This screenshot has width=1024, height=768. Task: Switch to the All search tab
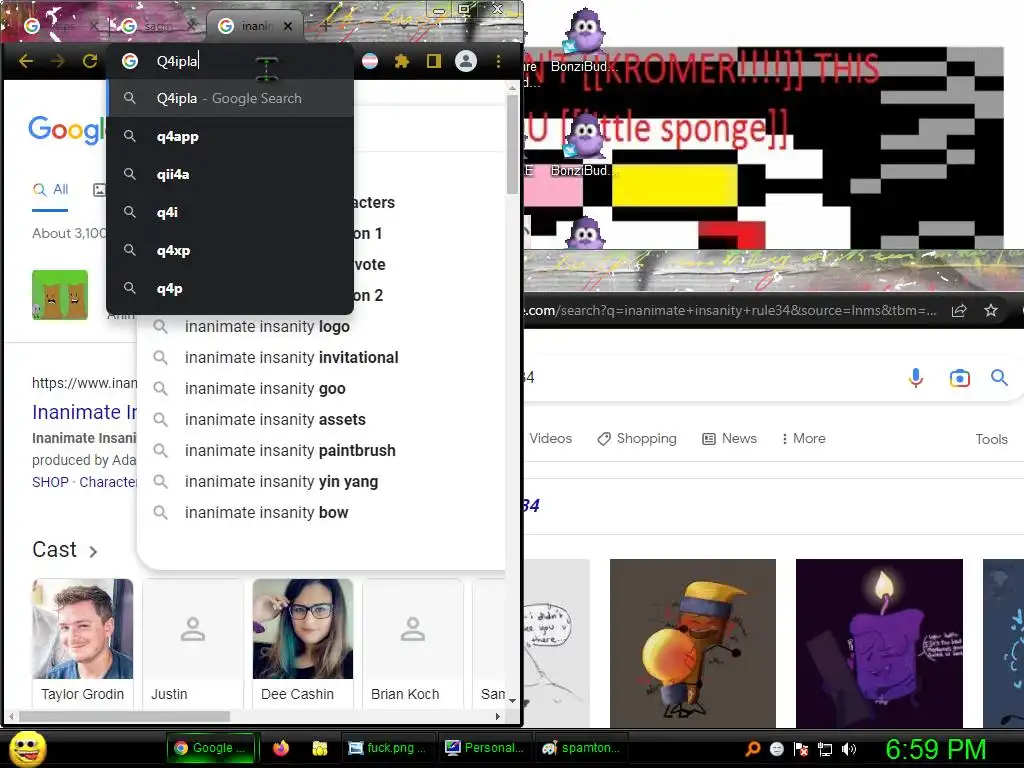tap(50, 190)
